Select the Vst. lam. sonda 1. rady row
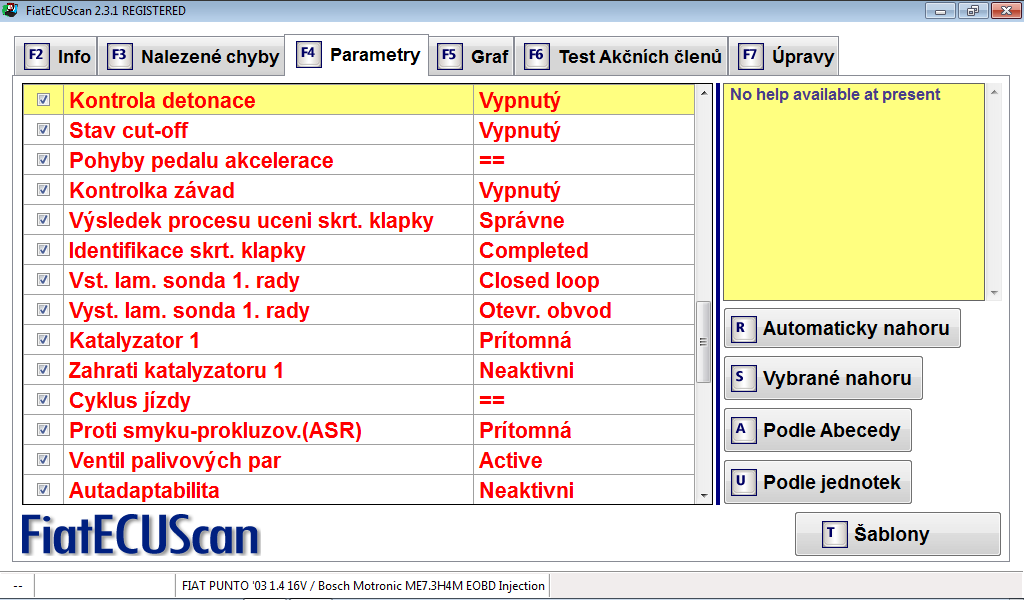 184,281
